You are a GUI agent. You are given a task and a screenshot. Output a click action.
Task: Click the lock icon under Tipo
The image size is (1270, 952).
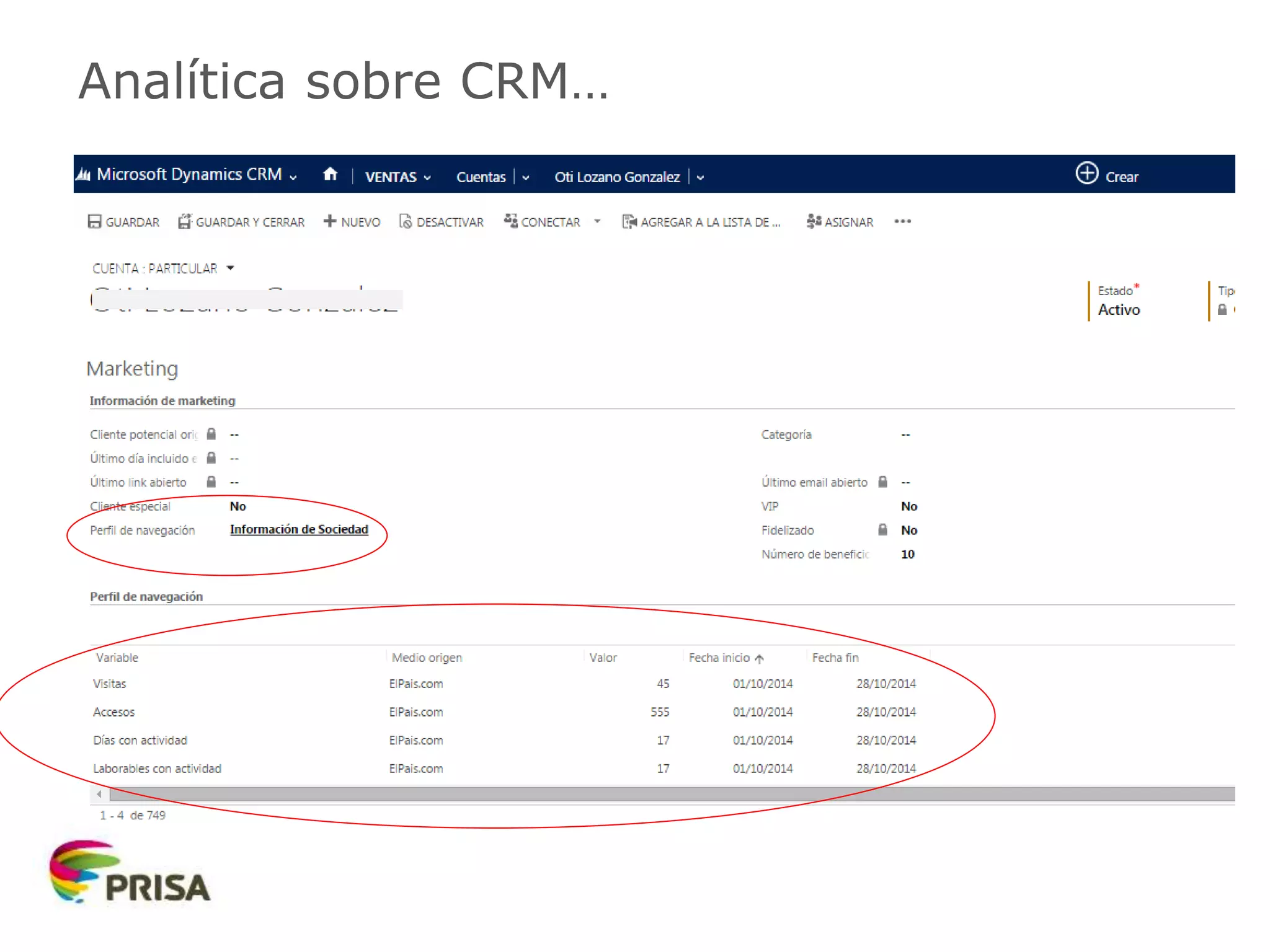pos(1222,309)
